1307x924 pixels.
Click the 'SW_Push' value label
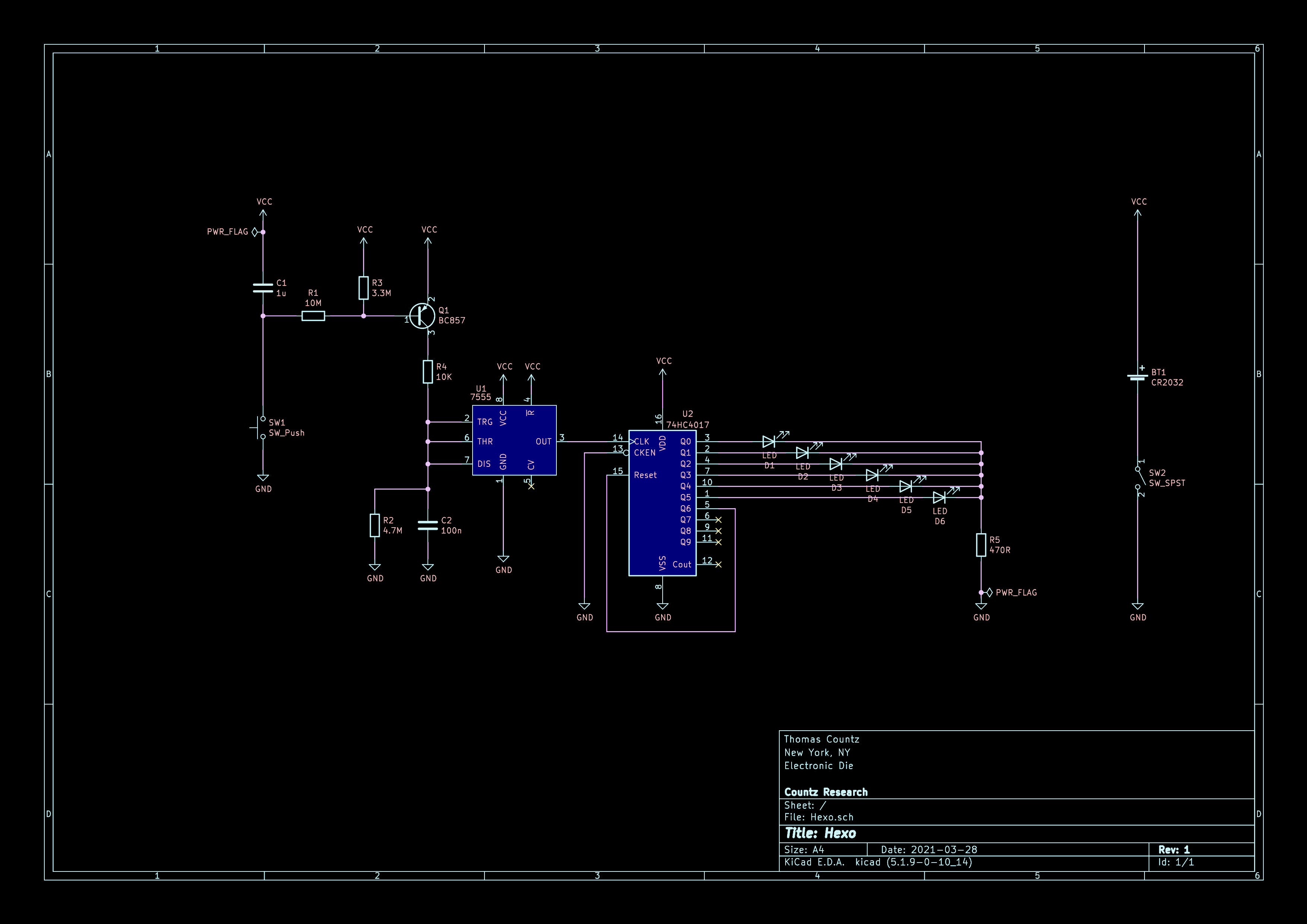tap(286, 434)
